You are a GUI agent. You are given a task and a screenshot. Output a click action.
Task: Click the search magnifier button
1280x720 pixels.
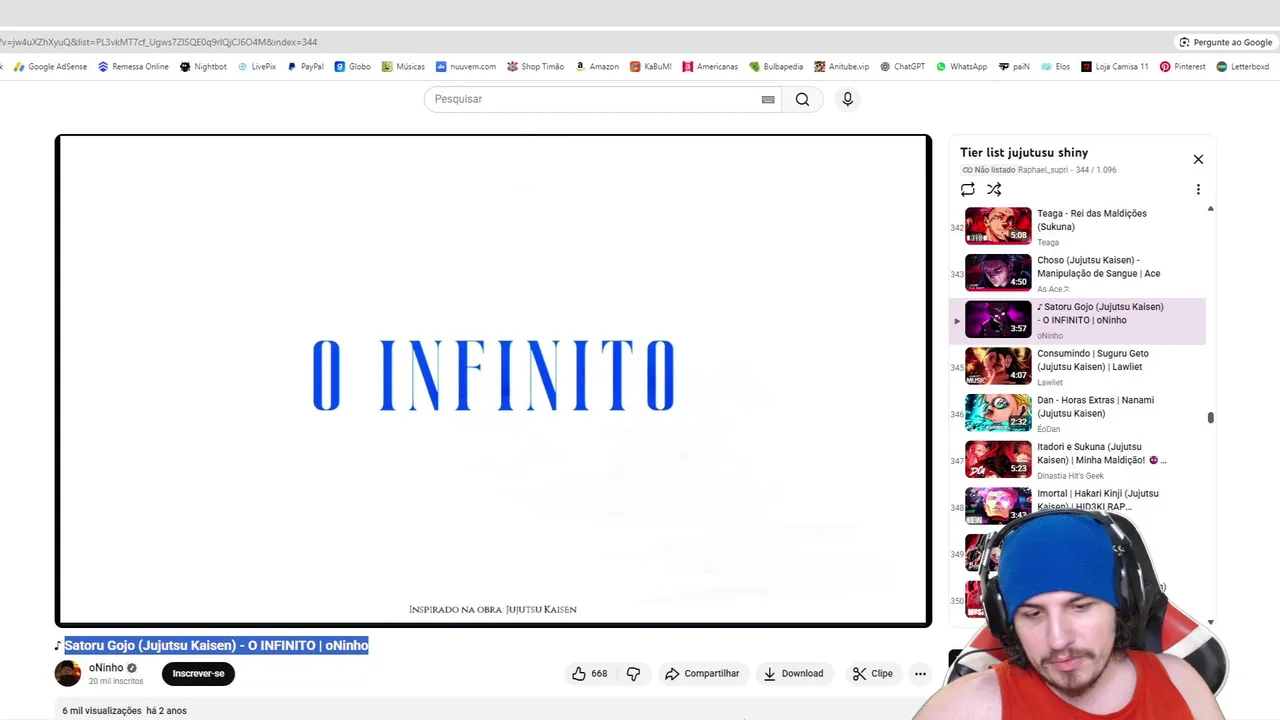coord(802,99)
